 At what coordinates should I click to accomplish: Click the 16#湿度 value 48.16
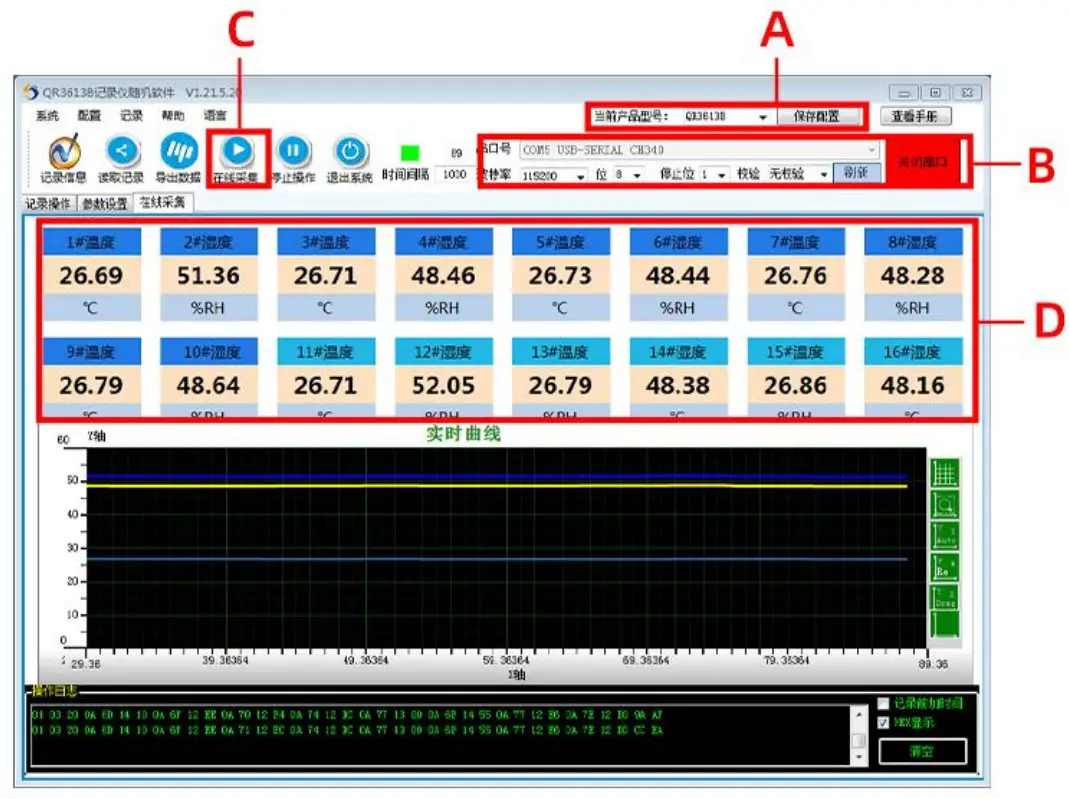click(x=913, y=385)
